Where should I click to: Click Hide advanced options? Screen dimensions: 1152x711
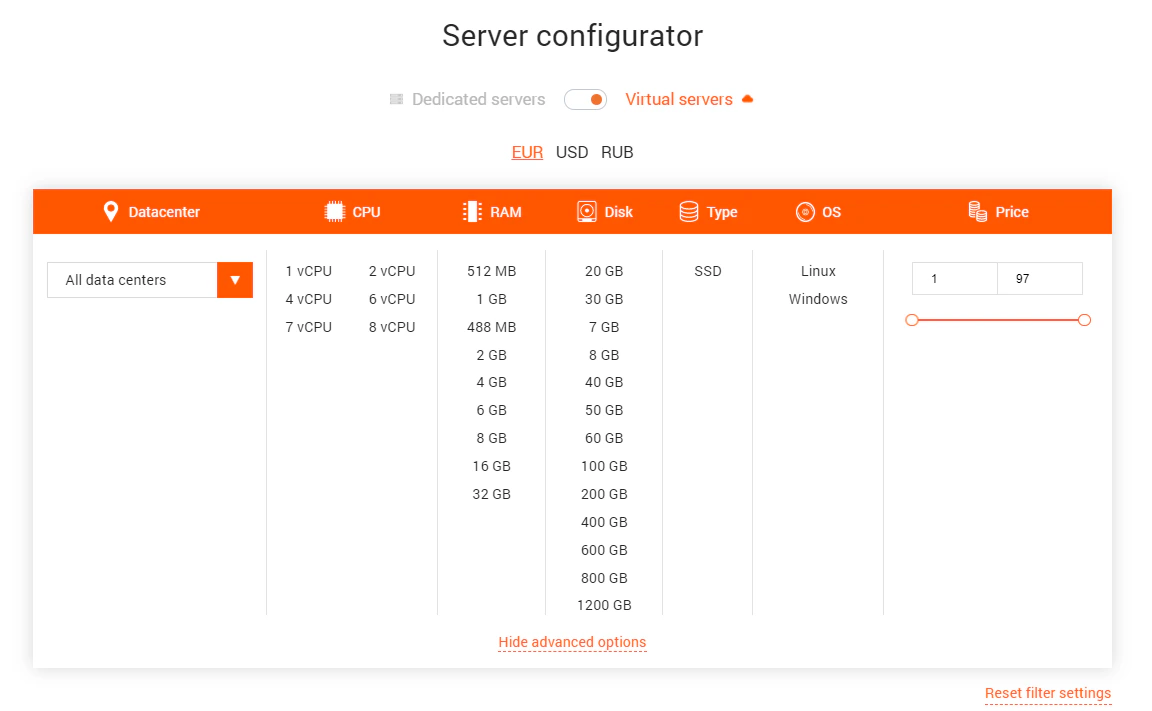pyautogui.click(x=572, y=642)
